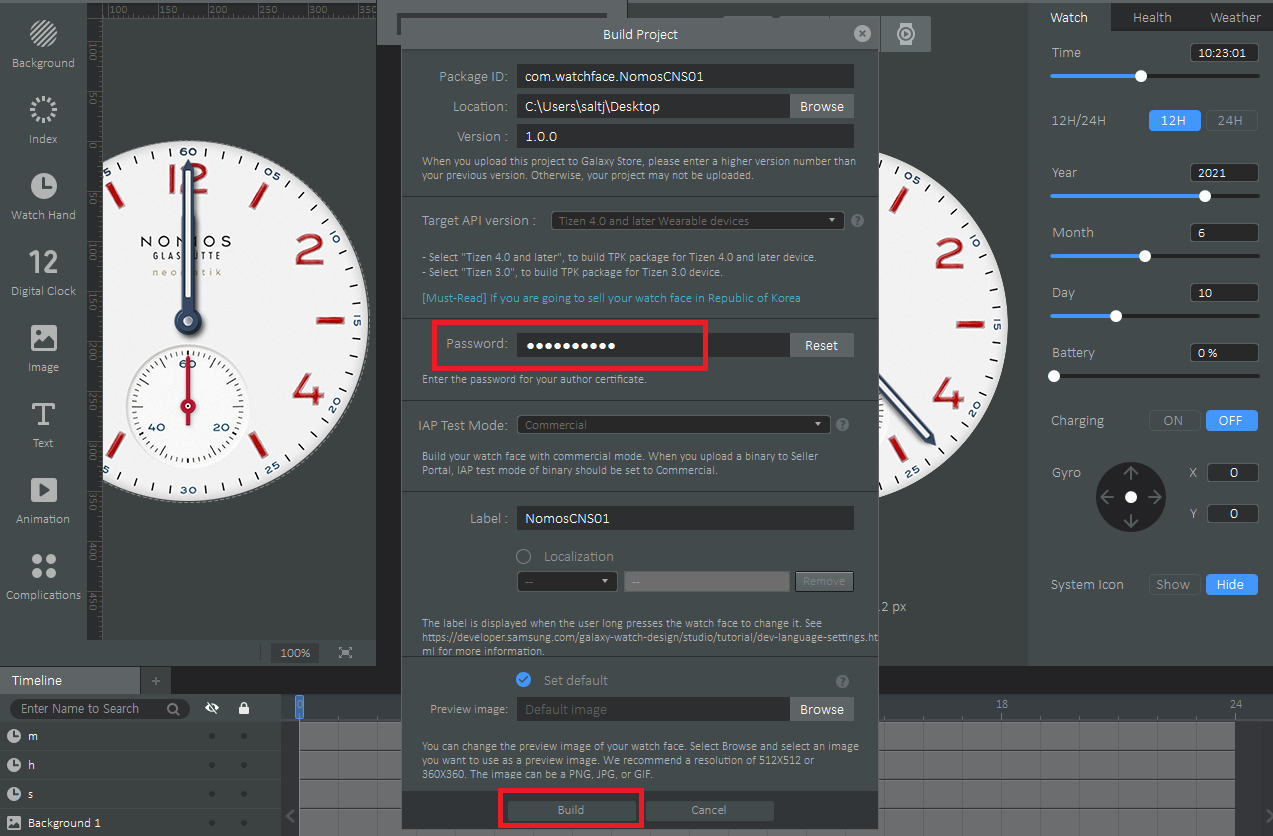The height and width of the screenshot is (836, 1273).
Task: Click the Gyro X value field
Action: (x=1233, y=473)
